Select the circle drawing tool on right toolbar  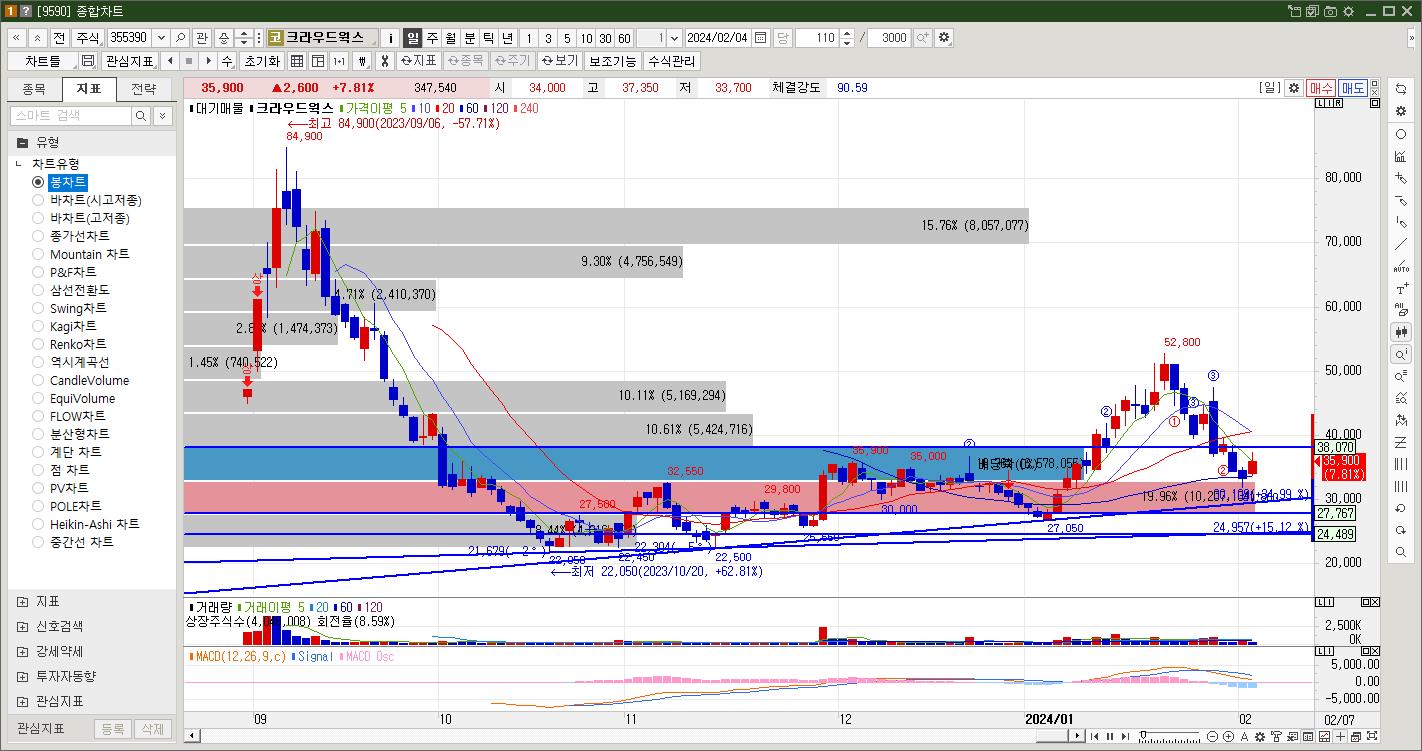tap(1401, 134)
